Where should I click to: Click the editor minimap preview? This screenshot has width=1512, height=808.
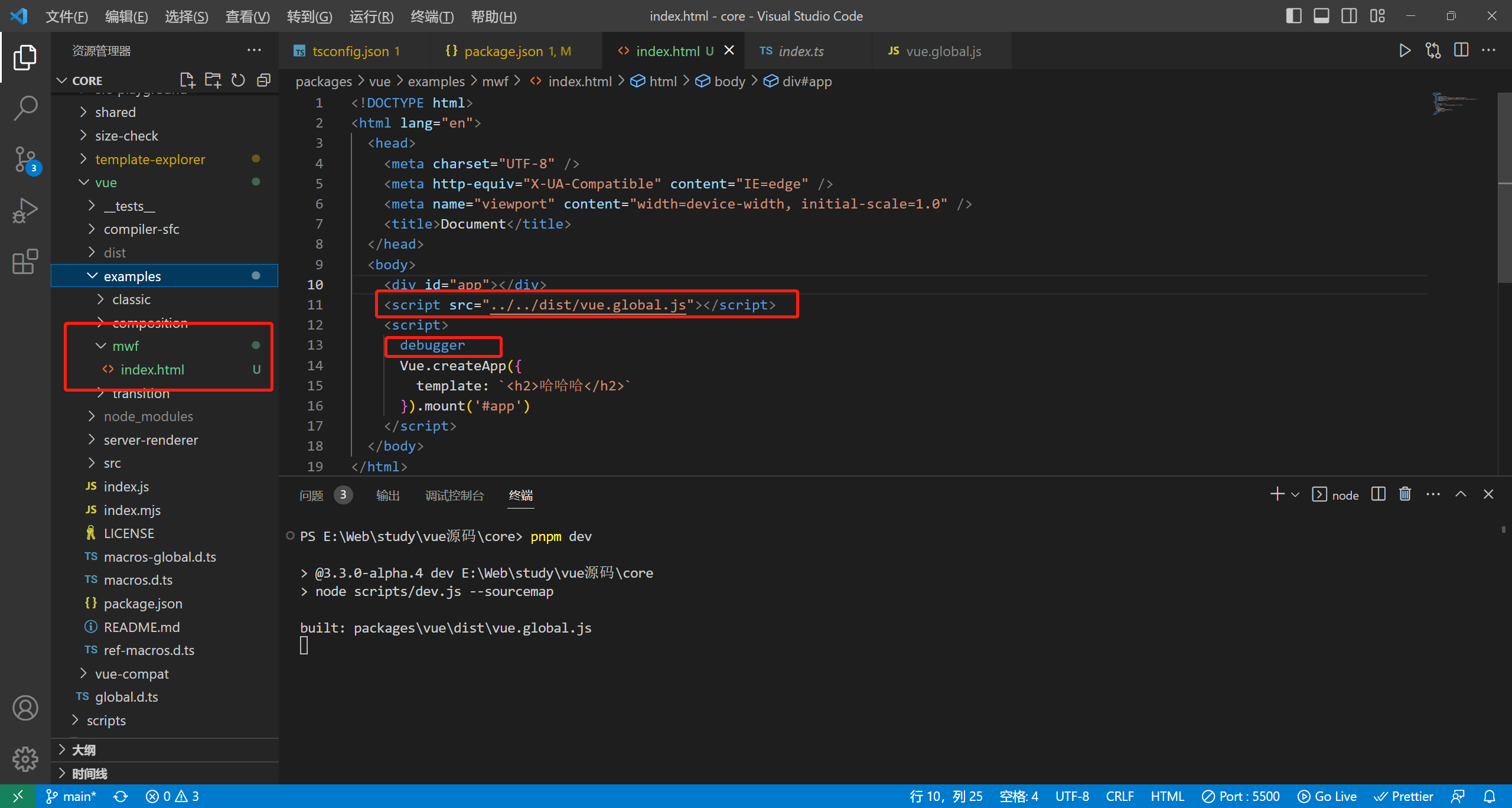(1455, 103)
